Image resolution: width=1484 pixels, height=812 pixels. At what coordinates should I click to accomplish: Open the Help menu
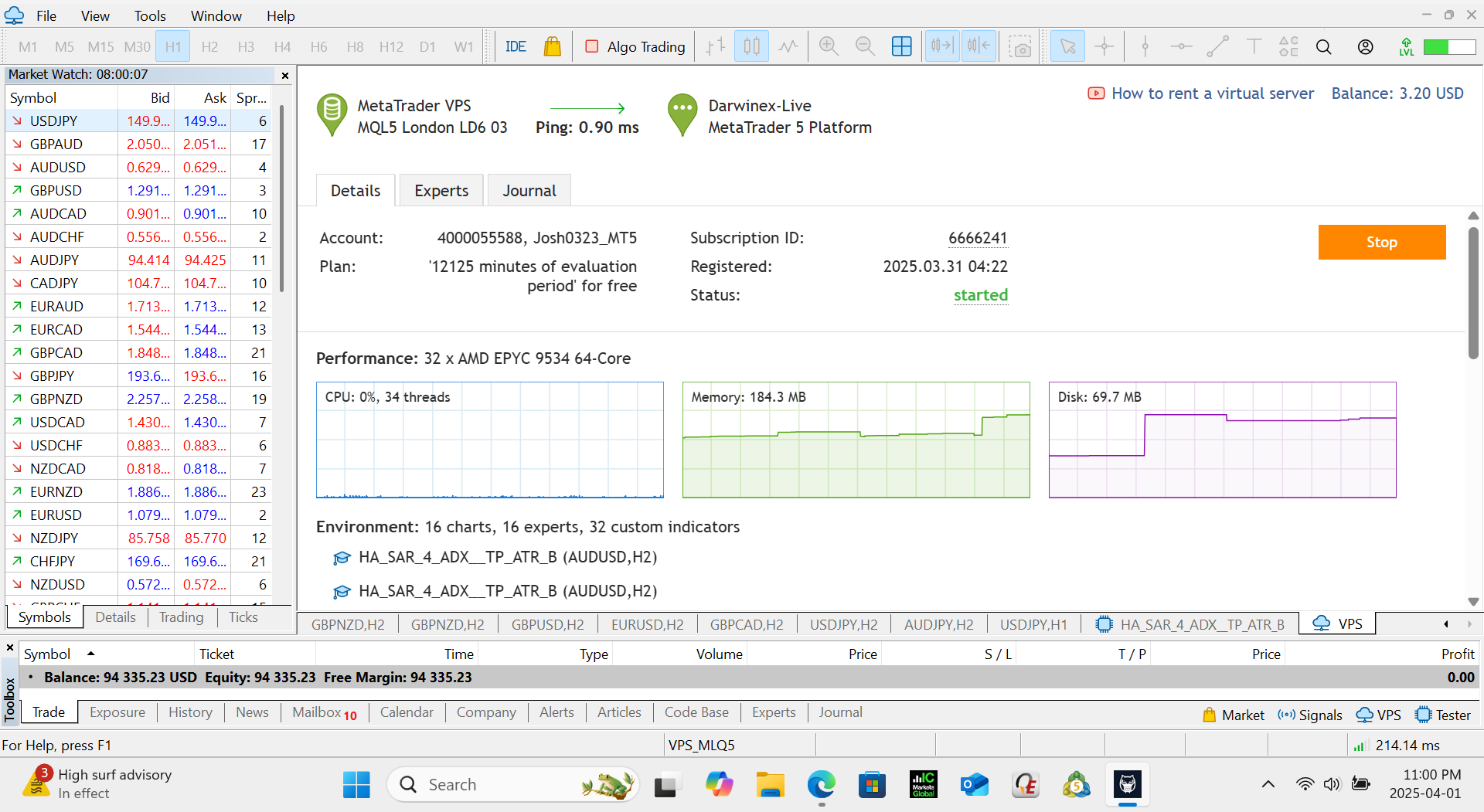(281, 15)
